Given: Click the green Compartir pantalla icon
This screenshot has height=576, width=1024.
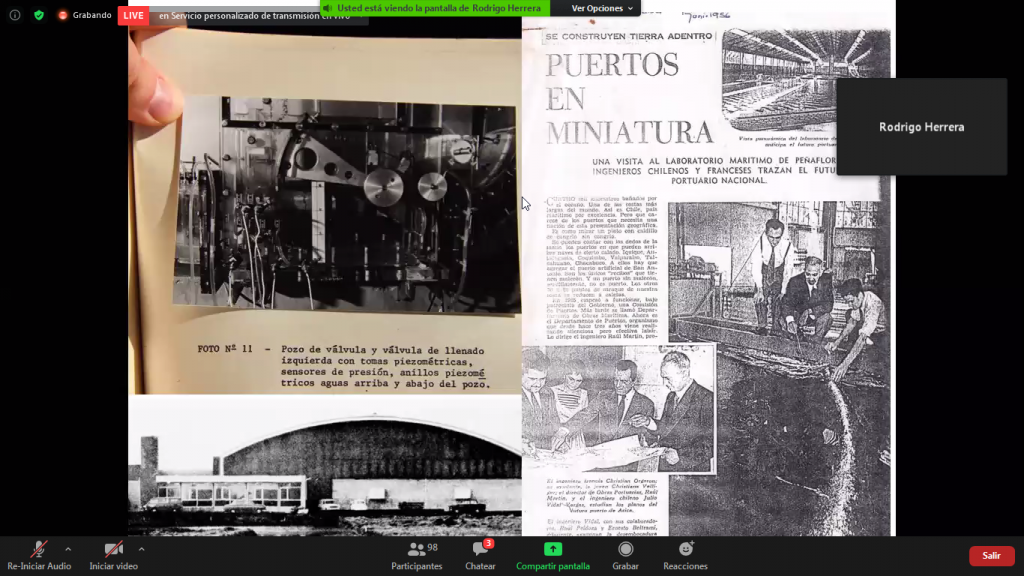Looking at the screenshot, I should tap(553, 549).
